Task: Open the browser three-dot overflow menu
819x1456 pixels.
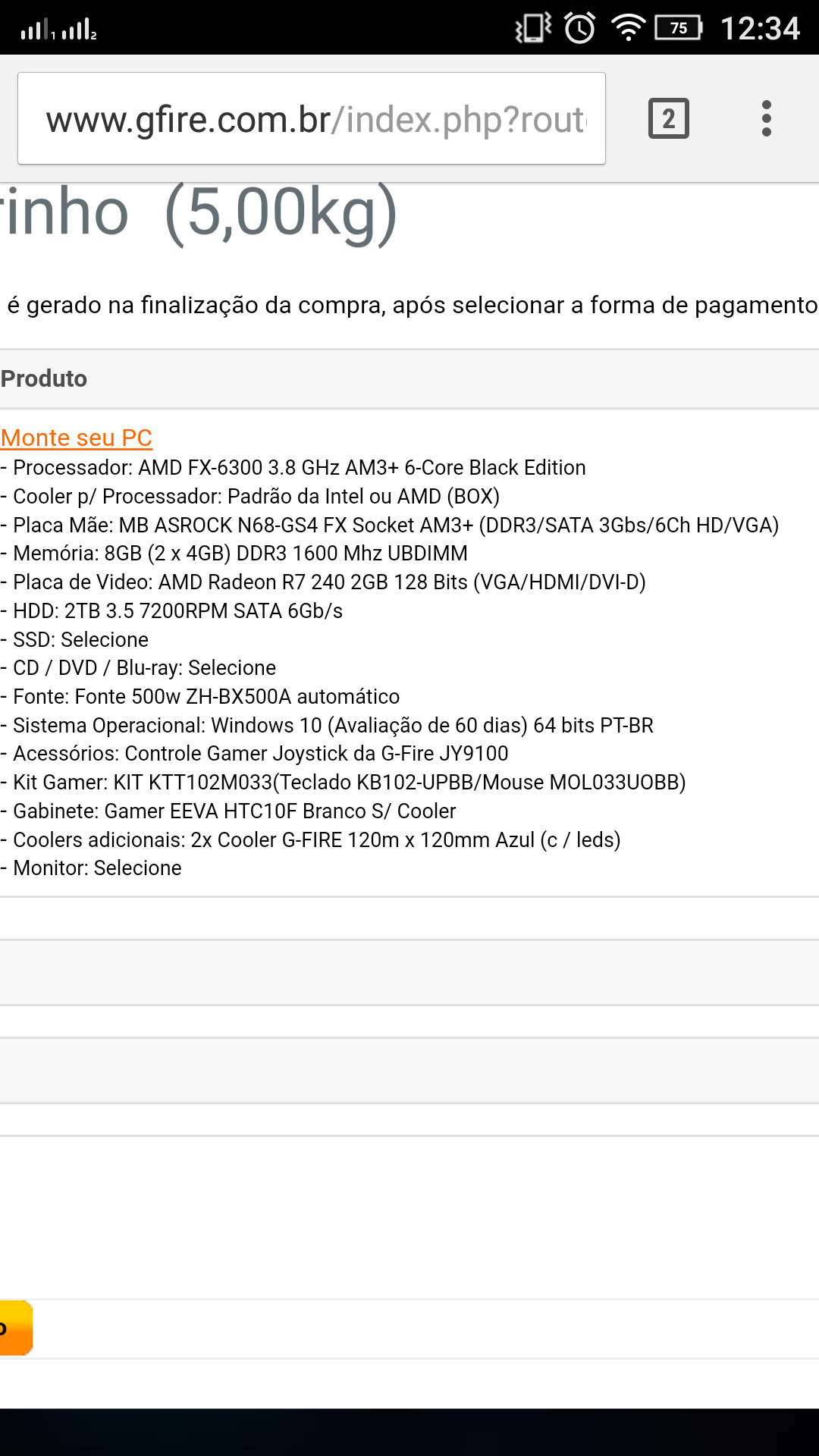Action: pos(767,118)
